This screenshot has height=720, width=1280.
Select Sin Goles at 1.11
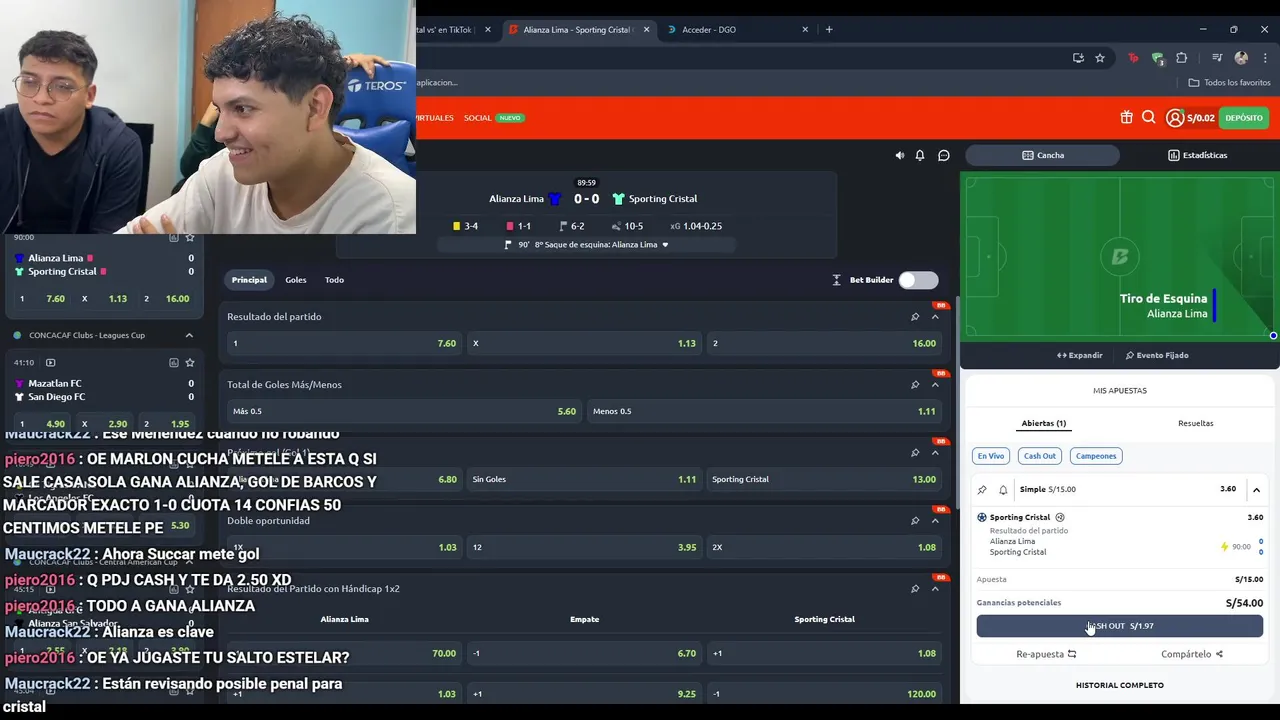coord(584,479)
